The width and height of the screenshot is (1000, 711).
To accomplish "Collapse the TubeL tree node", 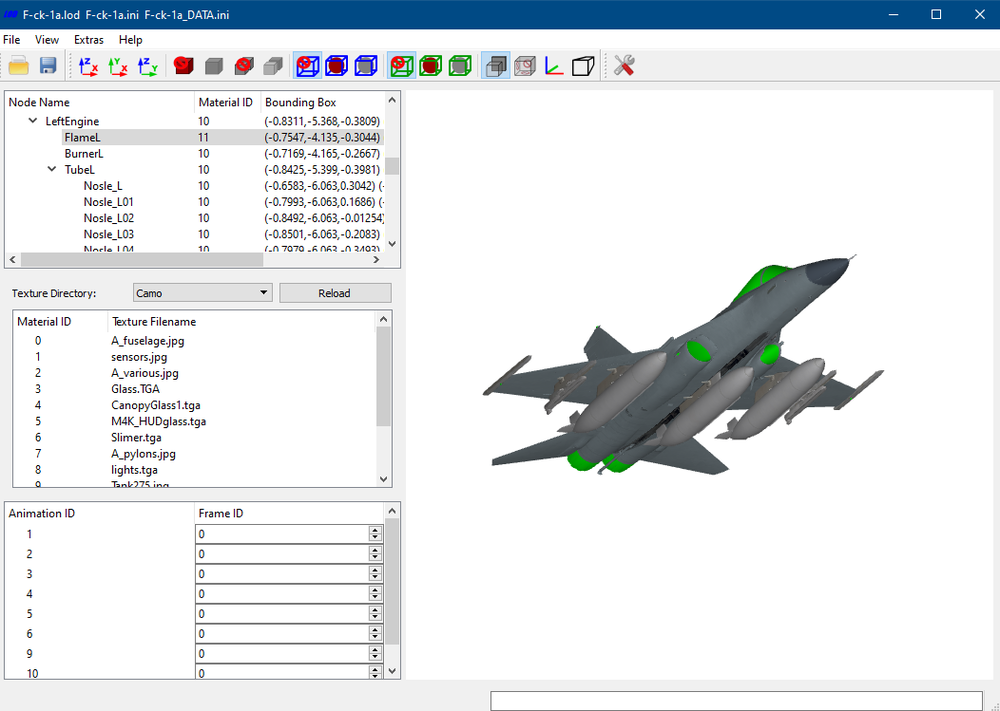I will pos(52,170).
